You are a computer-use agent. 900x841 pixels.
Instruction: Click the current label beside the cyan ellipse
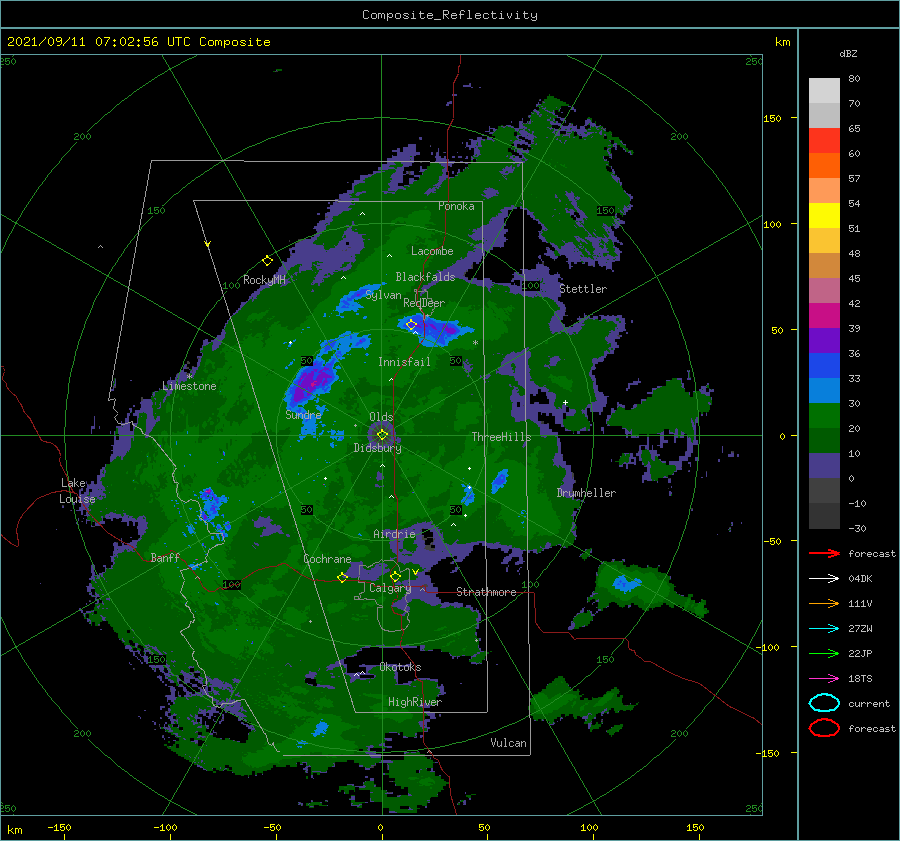(869, 703)
